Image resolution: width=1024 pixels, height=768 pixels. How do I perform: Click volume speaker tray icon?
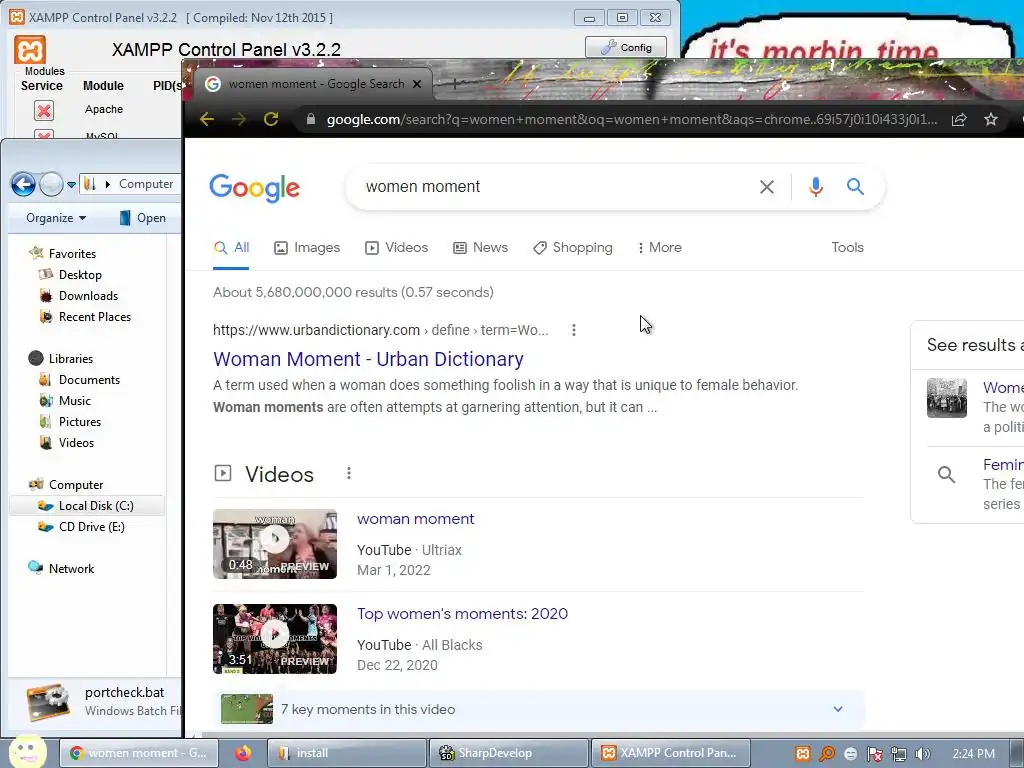[x=923, y=754]
